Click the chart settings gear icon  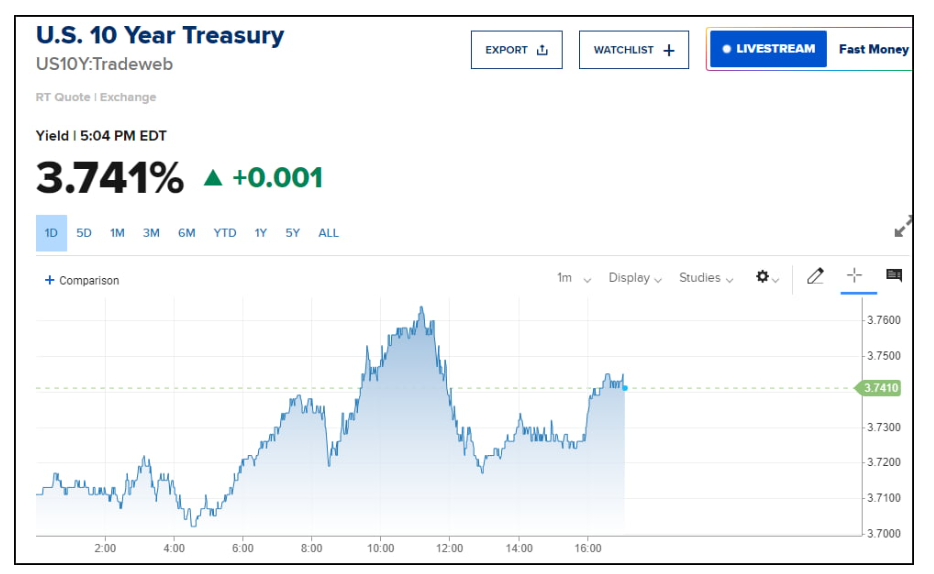pos(763,277)
